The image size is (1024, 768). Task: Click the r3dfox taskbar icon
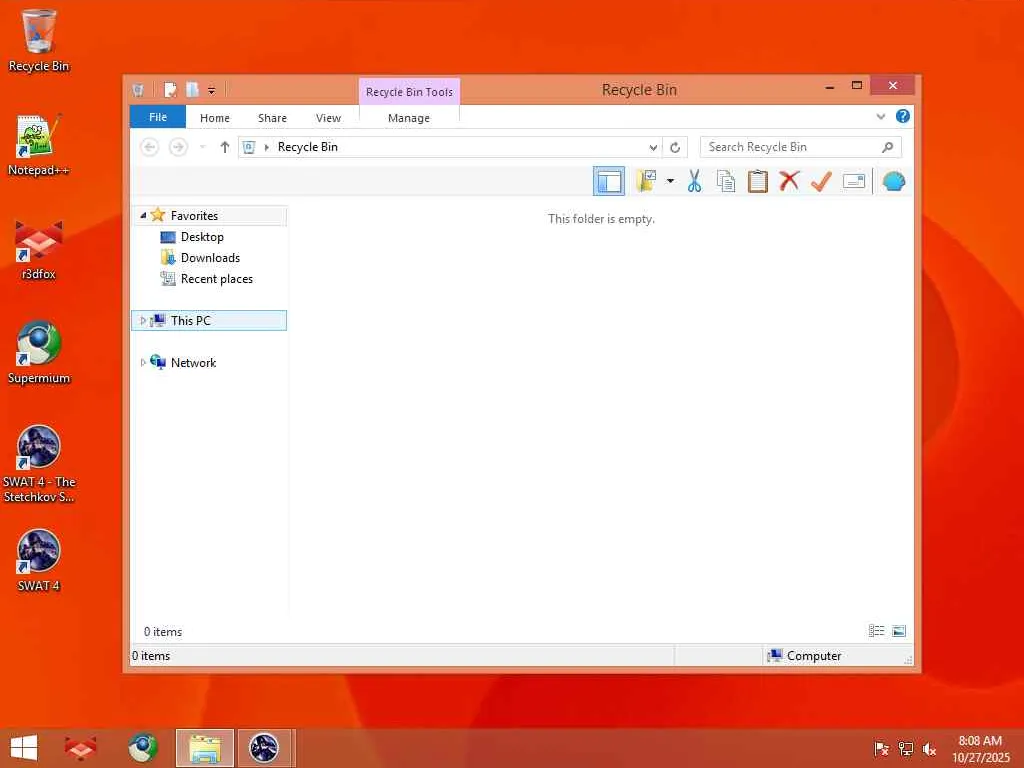pos(80,748)
